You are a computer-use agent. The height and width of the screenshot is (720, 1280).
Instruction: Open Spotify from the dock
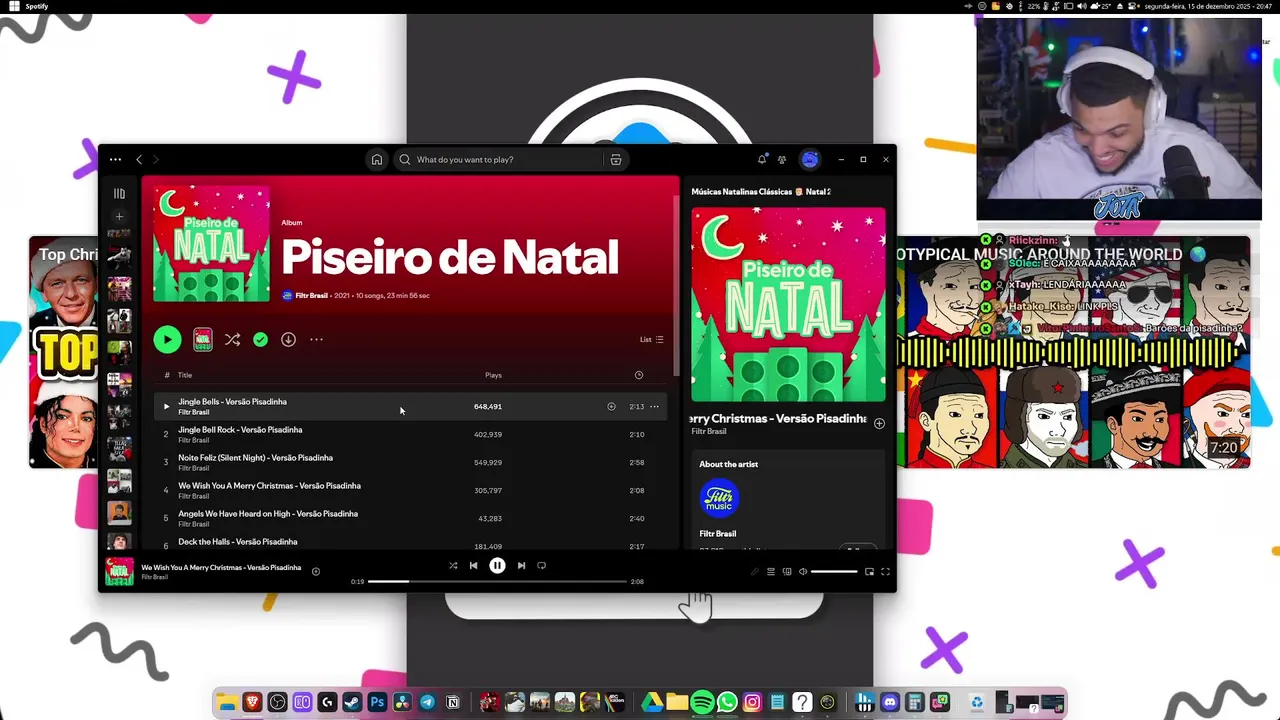coord(703,703)
